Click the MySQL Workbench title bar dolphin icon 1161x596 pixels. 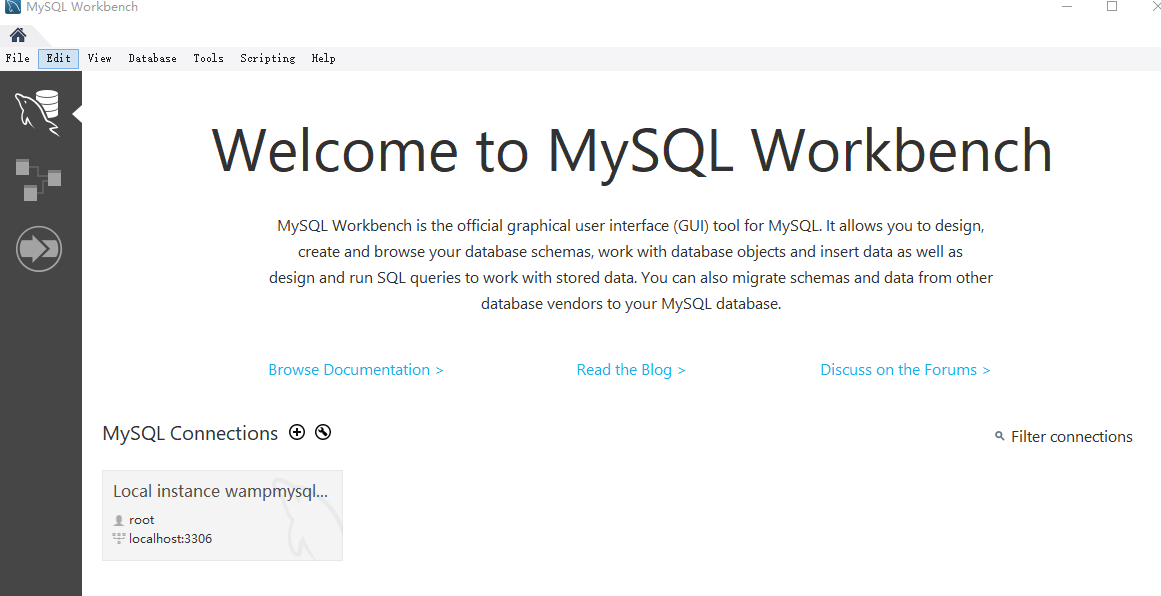(12, 7)
